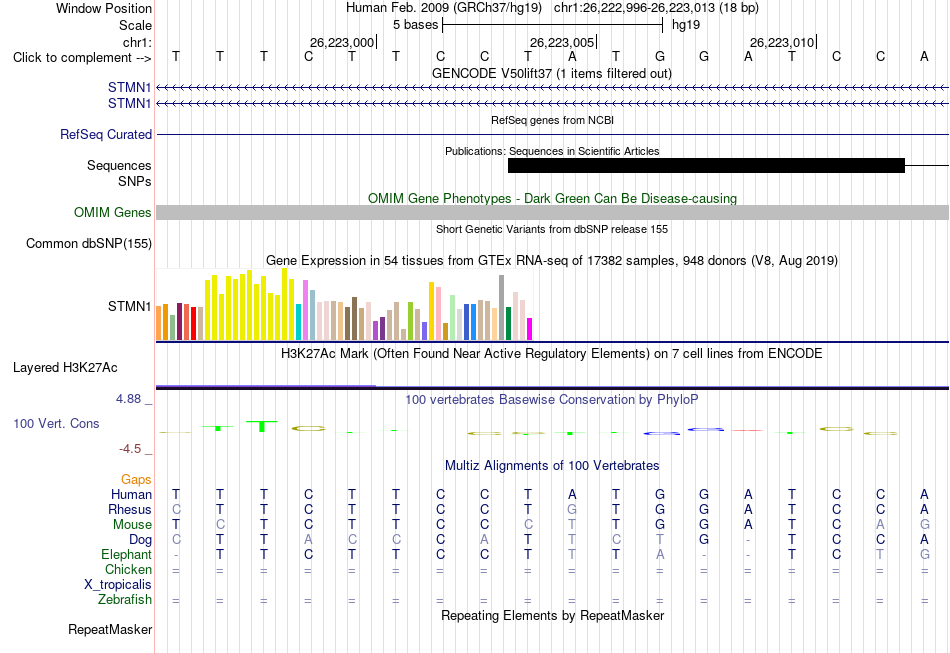Click the Gaps label in Multiz track
The image size is (950, 653).
pos(136,480)
